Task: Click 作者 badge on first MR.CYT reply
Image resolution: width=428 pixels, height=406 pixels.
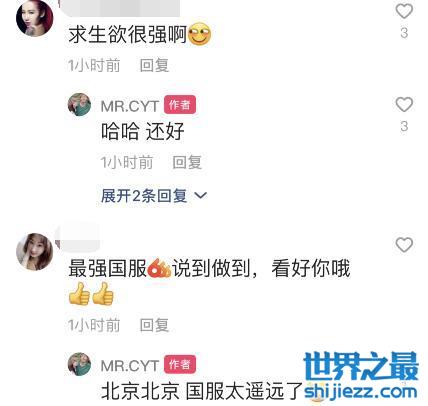Action: (x=180, y=105)
